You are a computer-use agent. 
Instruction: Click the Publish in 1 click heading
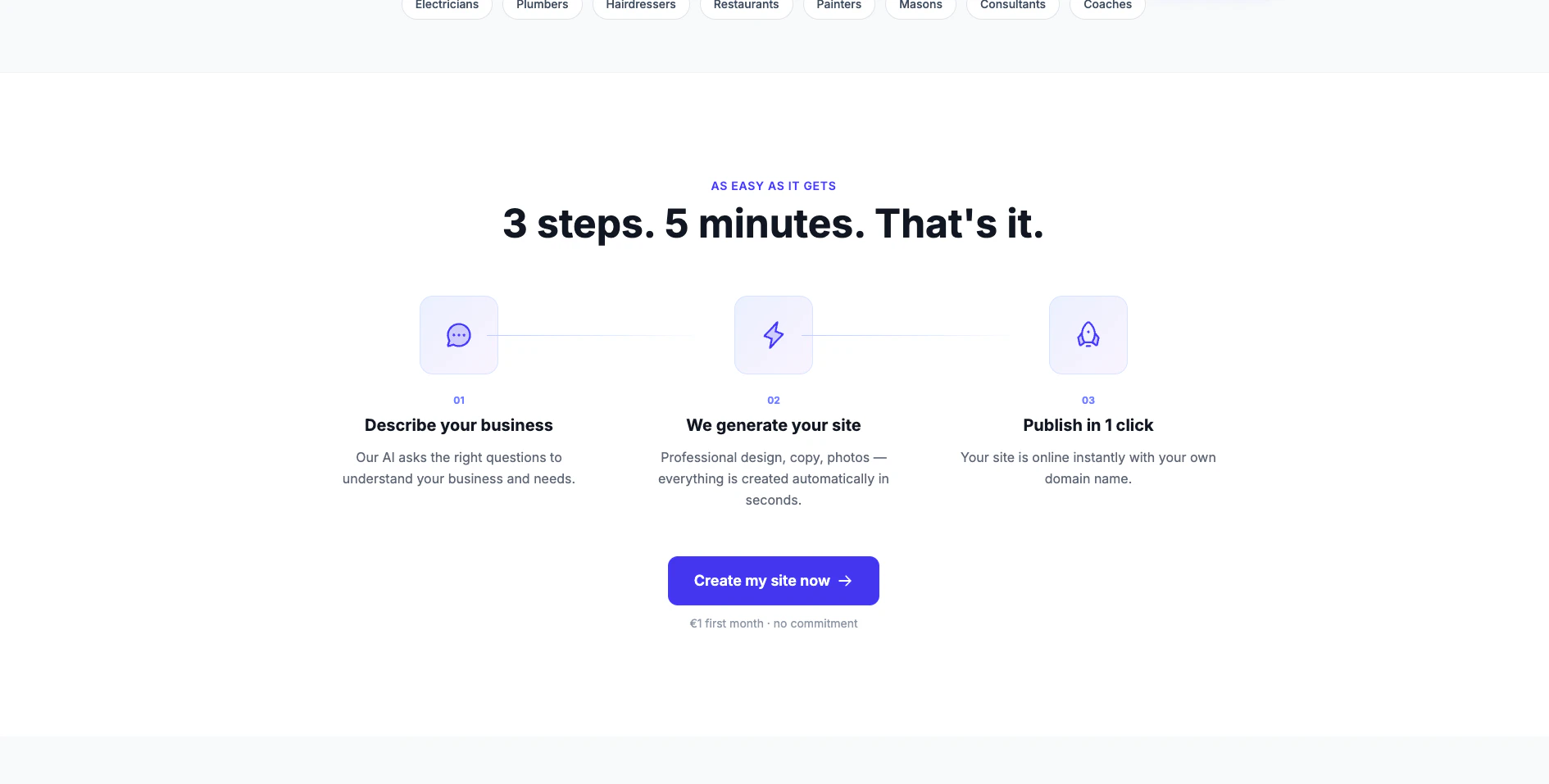1088,425
